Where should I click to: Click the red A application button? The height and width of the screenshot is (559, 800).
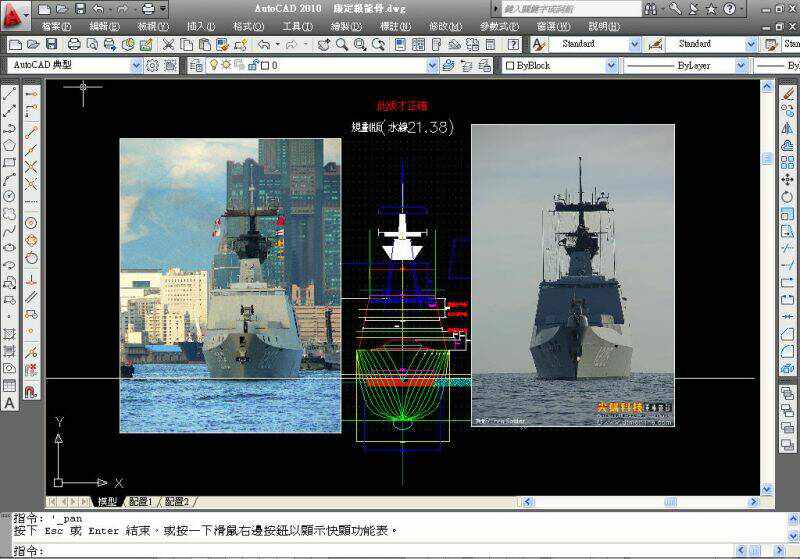pos(13,14)
